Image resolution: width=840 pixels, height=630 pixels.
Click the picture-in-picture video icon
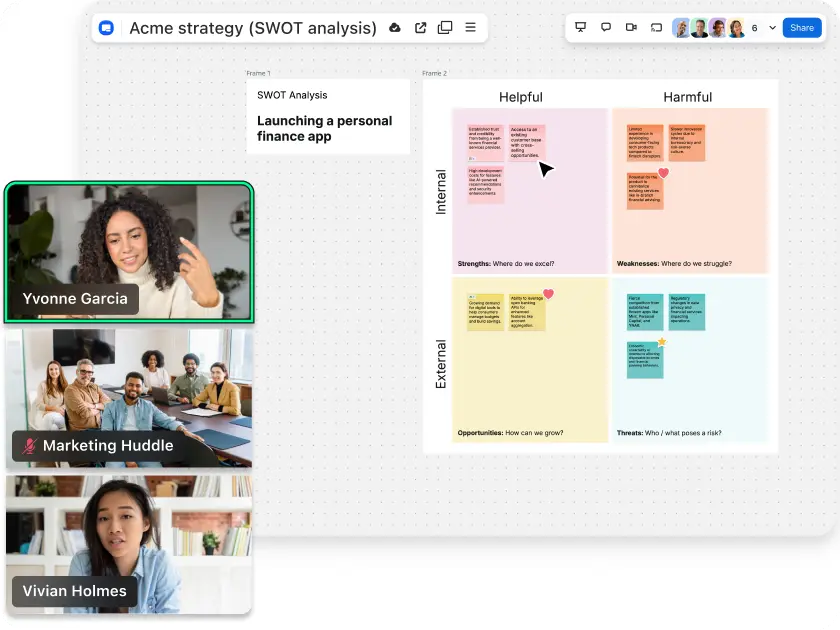(x=656, y=27)
